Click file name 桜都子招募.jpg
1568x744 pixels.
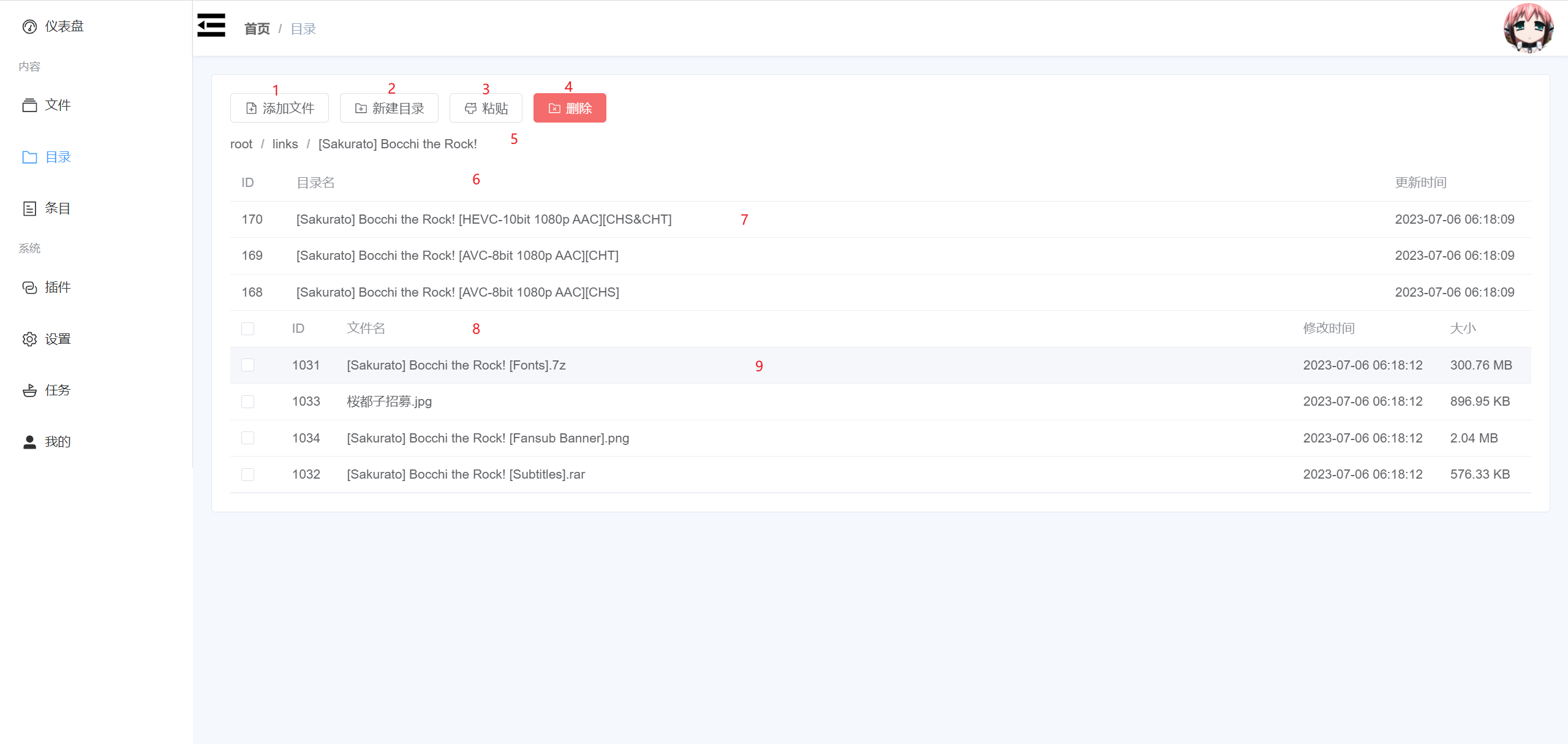389,401
